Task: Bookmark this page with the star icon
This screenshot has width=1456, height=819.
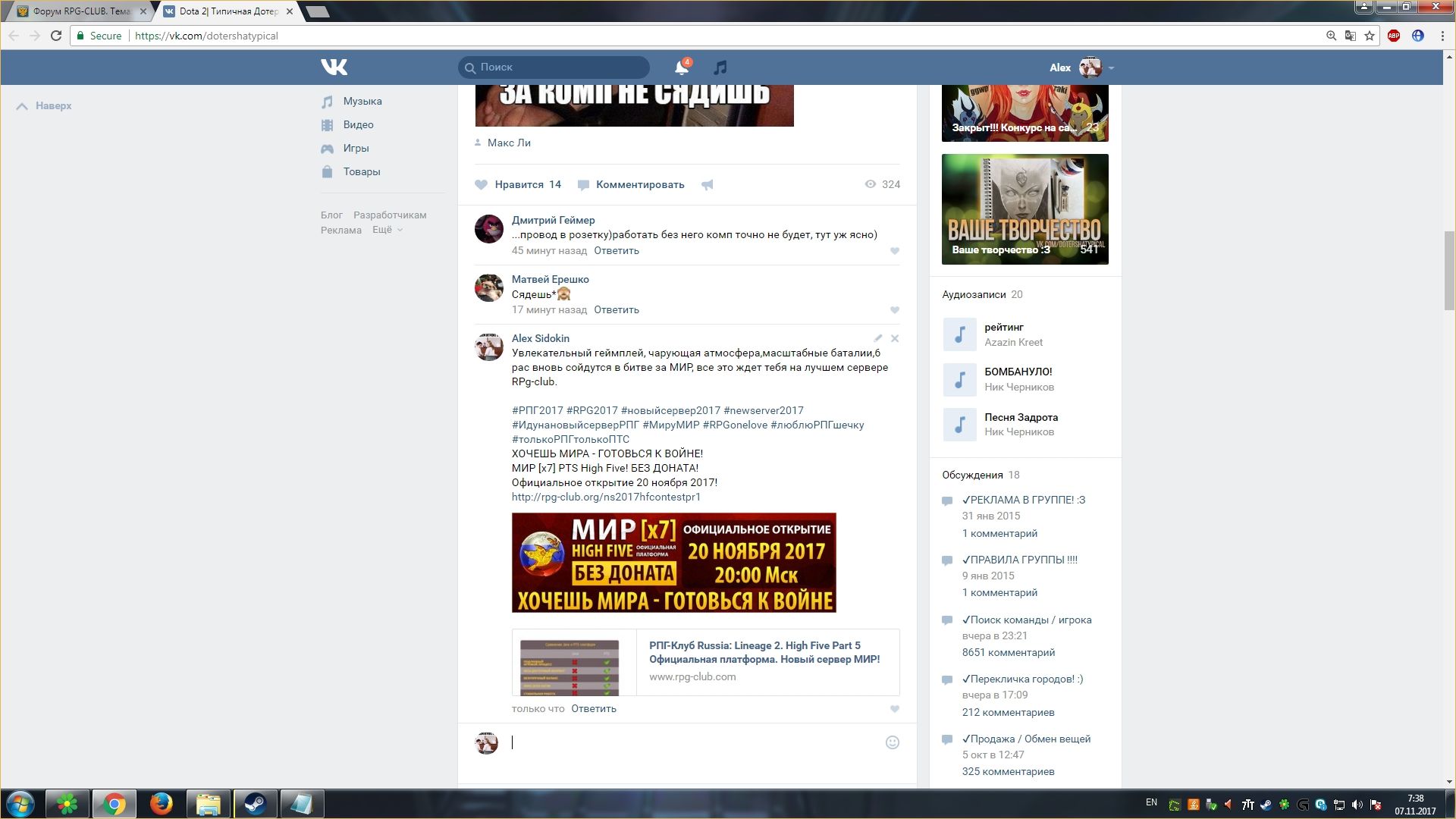Action: (x=1370, y=36)
